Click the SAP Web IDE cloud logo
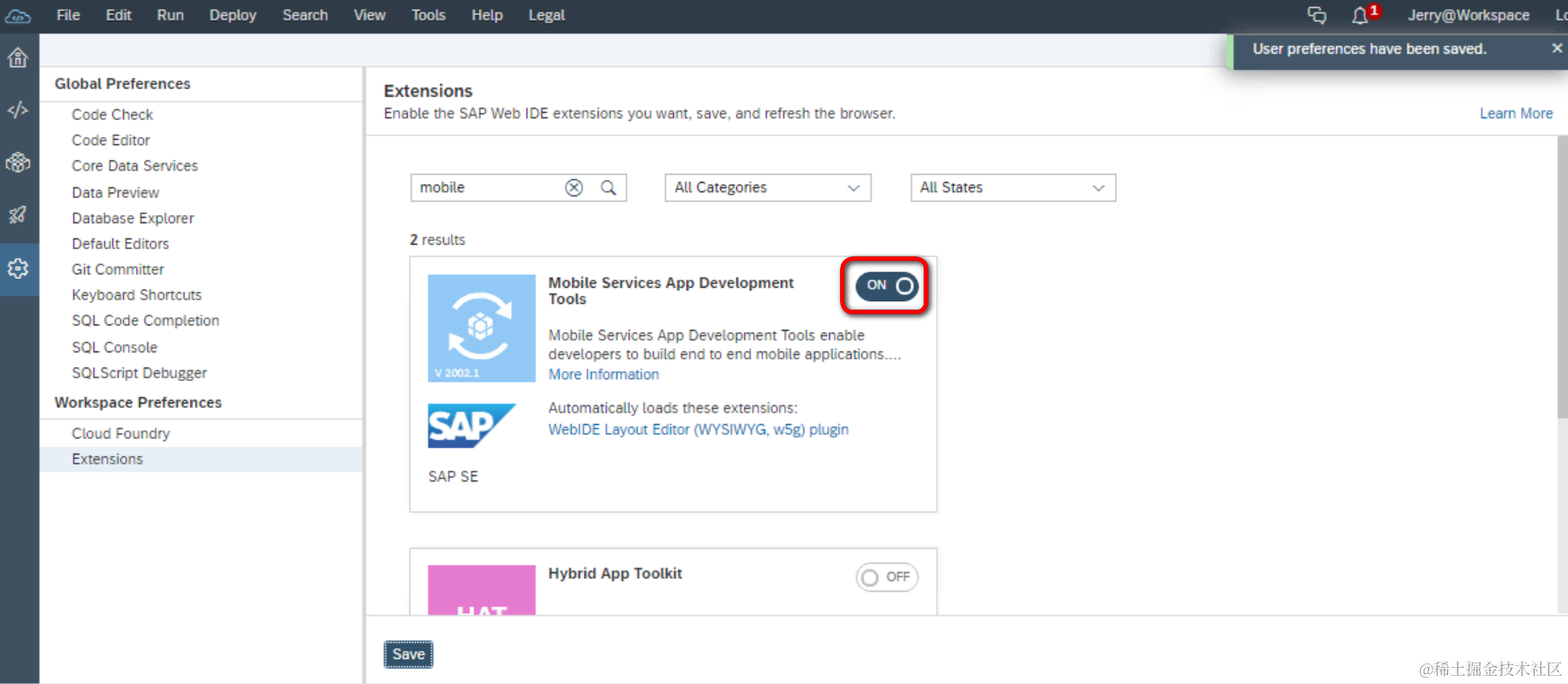The image size is (1568, 684). (18, 15)
